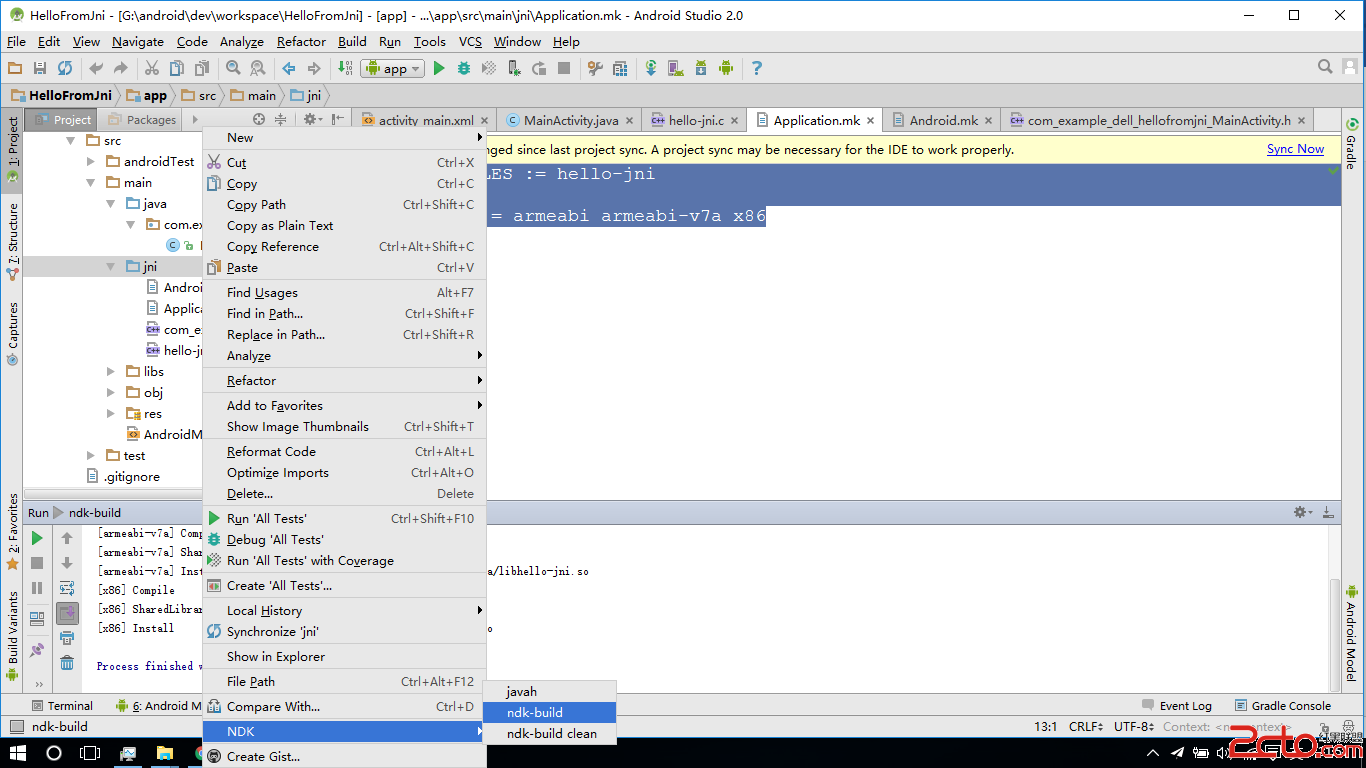Close the Application.mk editor tab
Viewport: 1366px width, 768px height.
tap(871, 120)
